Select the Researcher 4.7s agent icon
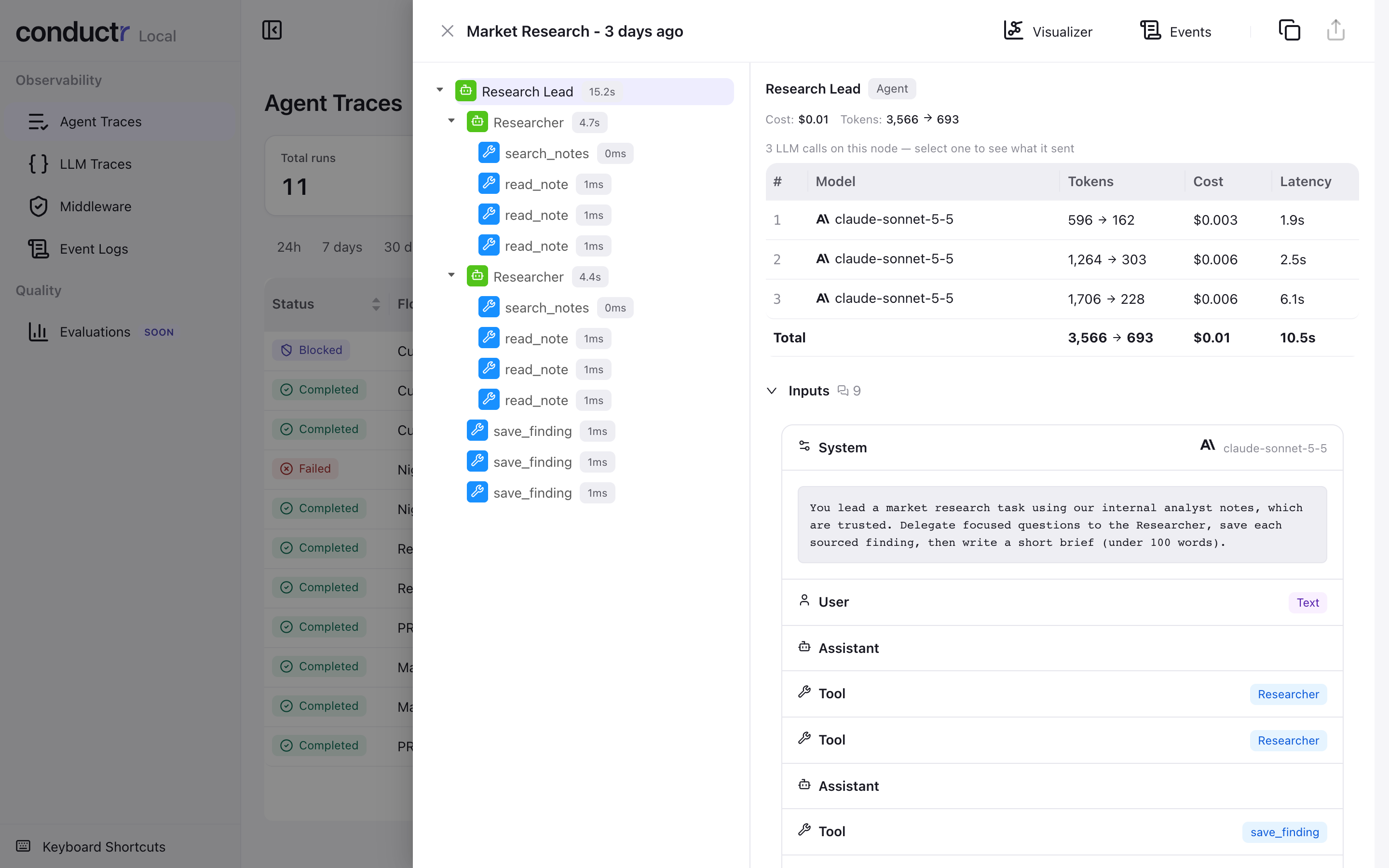The width and height of the screenshot is (1389, 868). [477, 122]
